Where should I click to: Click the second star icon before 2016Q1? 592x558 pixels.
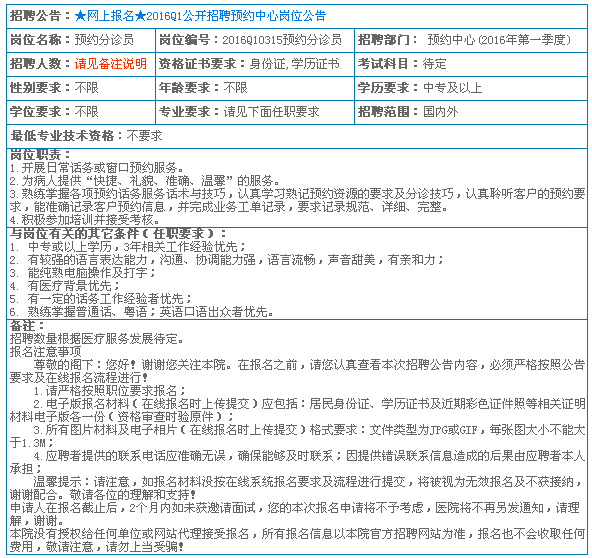pos(140,16)
